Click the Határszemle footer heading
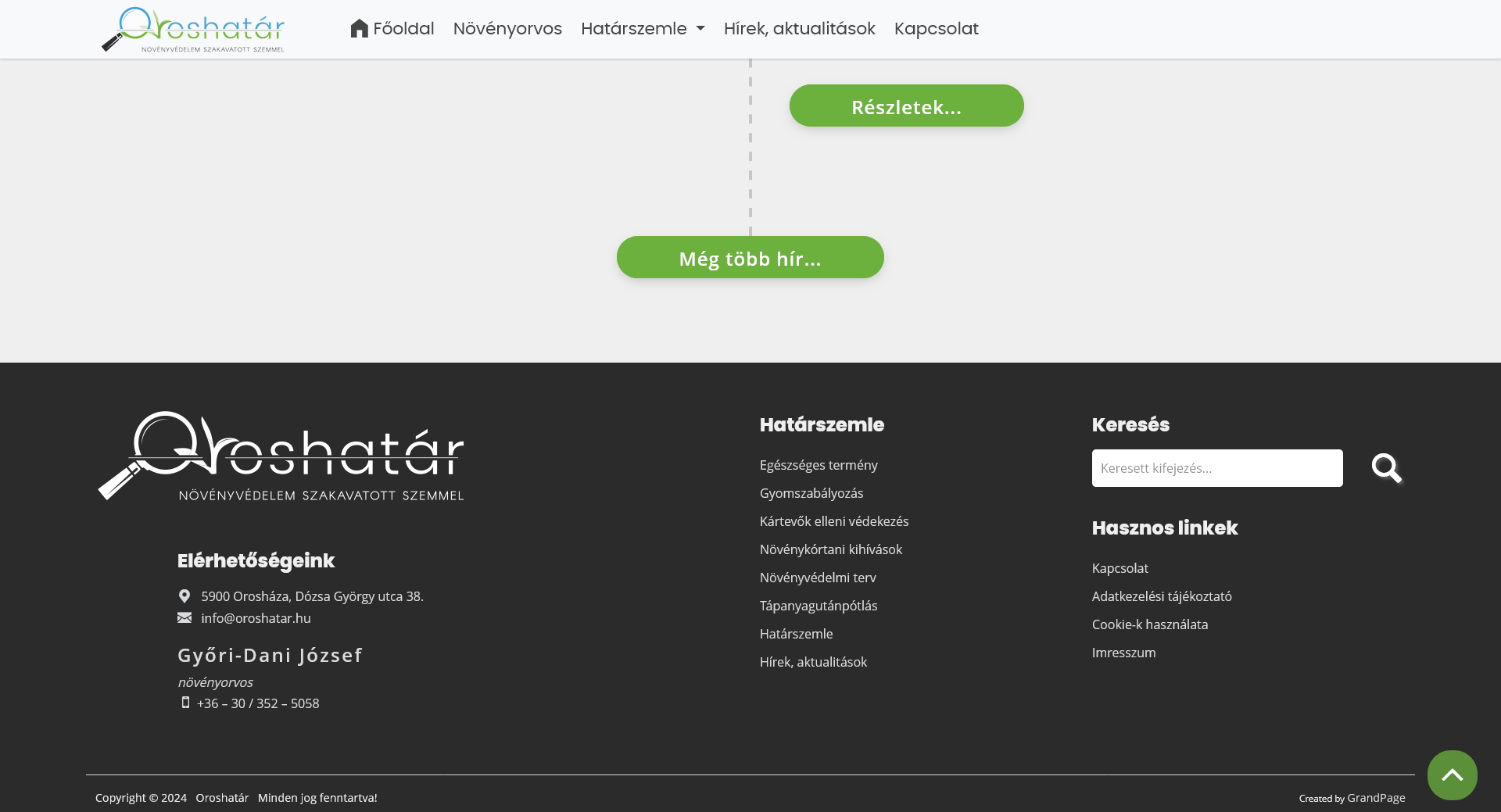Viewport: 1501px width, 812px height. [822, 424]
